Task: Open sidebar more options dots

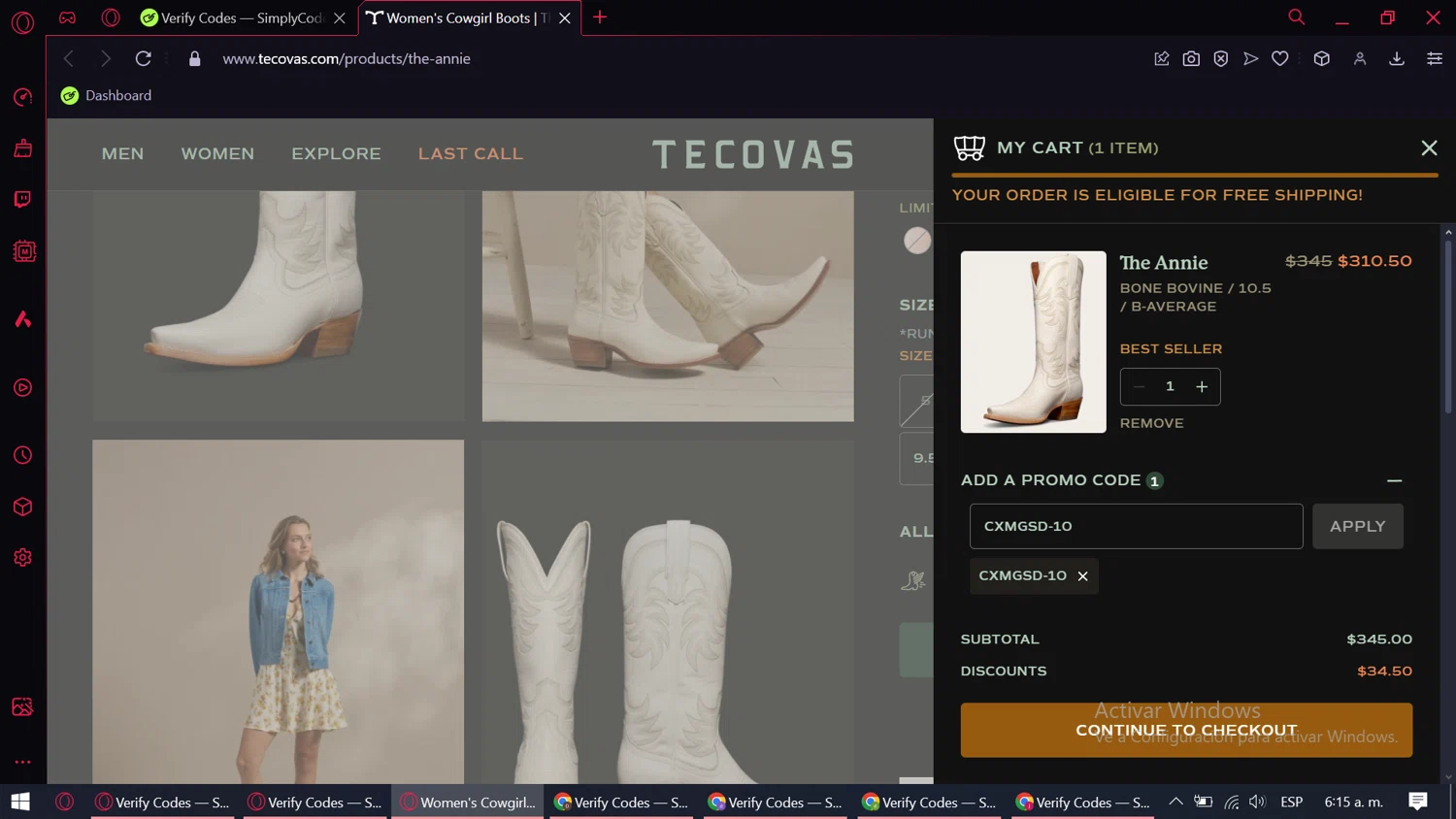Action: click(22, 762)
